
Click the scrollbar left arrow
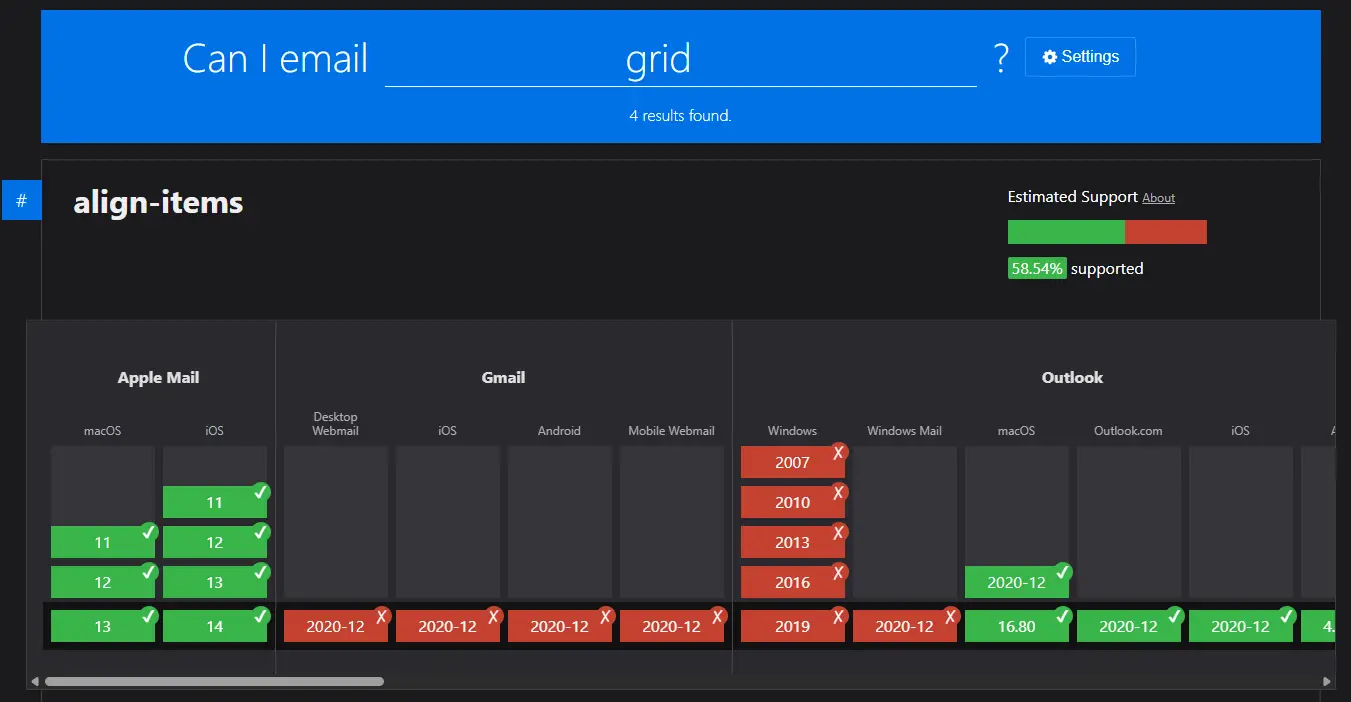click(35, 681)
